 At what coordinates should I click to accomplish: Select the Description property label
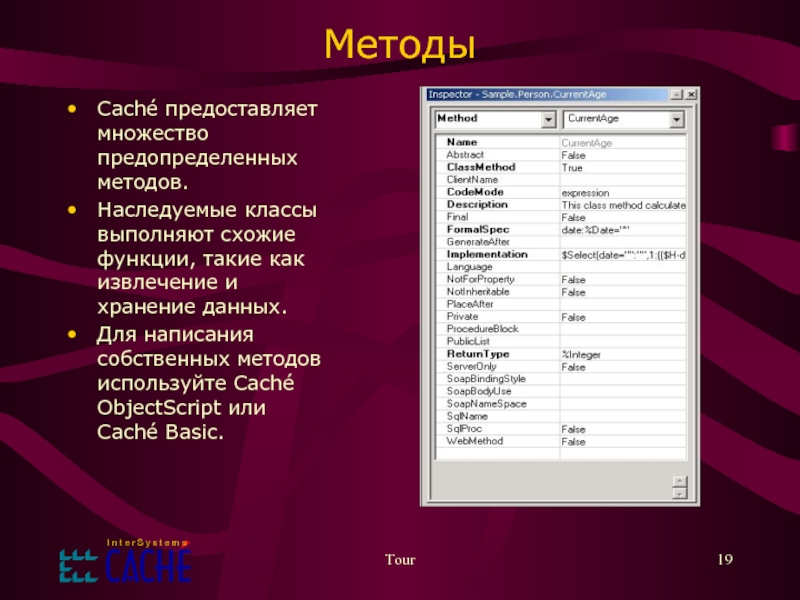(x=477, y=204)
